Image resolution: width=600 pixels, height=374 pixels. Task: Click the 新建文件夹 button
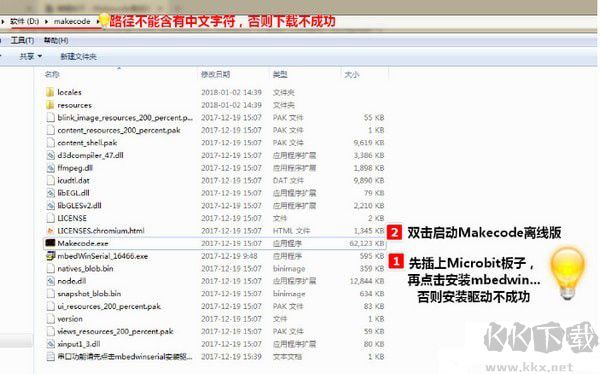[78, 57]
